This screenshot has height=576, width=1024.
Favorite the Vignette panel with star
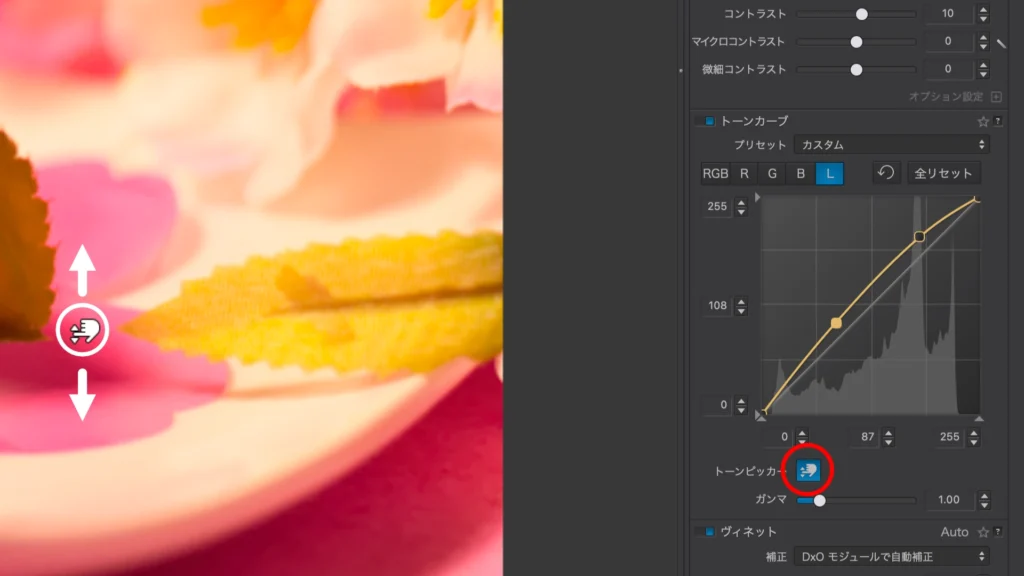pos(982,532)
